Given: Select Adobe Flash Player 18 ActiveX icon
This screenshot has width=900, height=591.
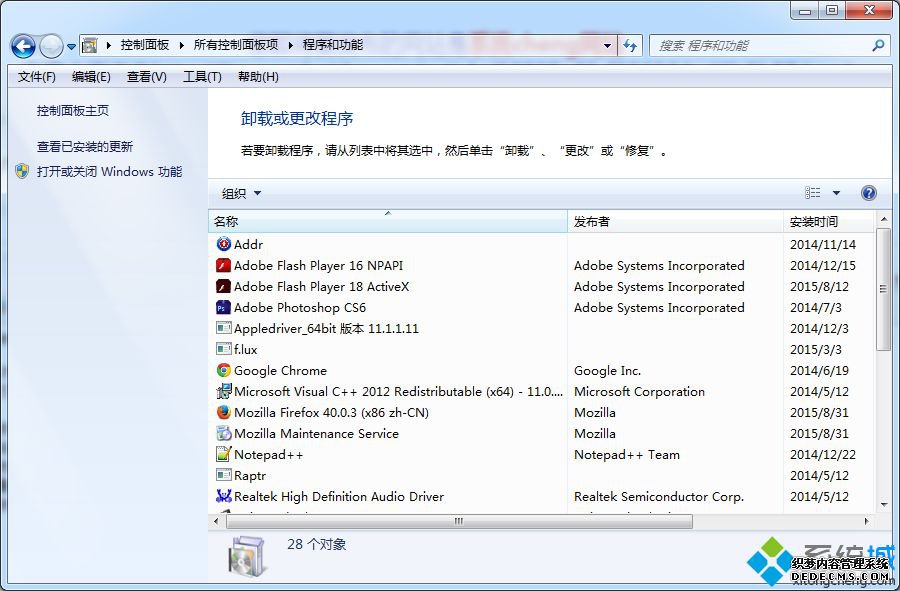Looking at the screenshot, I should tap(223, 286).
